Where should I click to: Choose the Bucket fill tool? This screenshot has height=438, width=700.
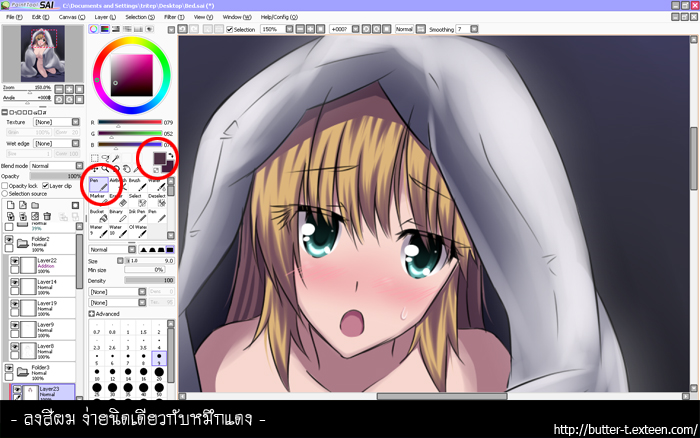[x=99, y=216]
